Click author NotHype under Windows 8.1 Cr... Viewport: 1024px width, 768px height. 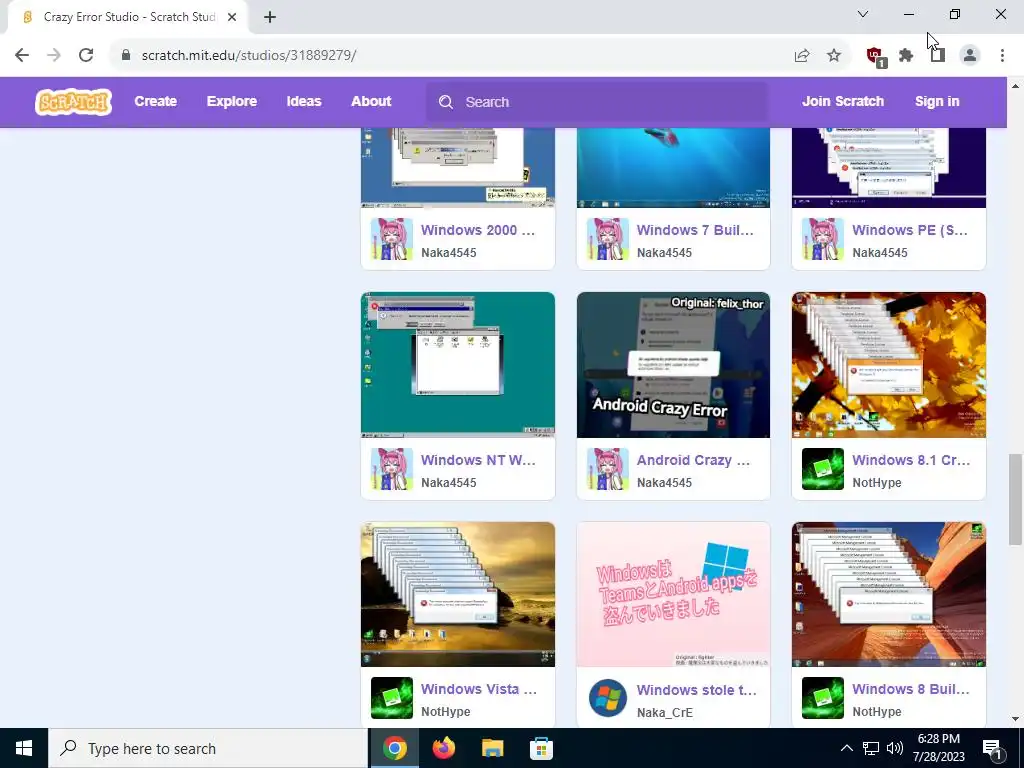(876, 483)
